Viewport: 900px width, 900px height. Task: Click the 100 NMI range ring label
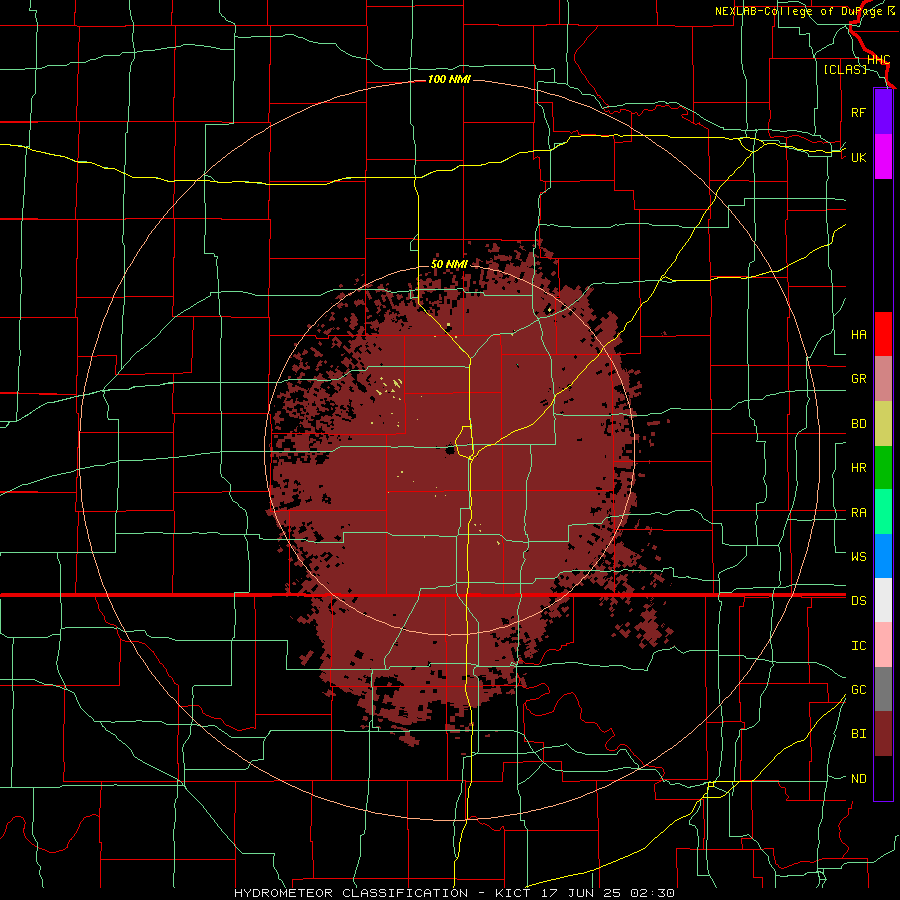449,79
